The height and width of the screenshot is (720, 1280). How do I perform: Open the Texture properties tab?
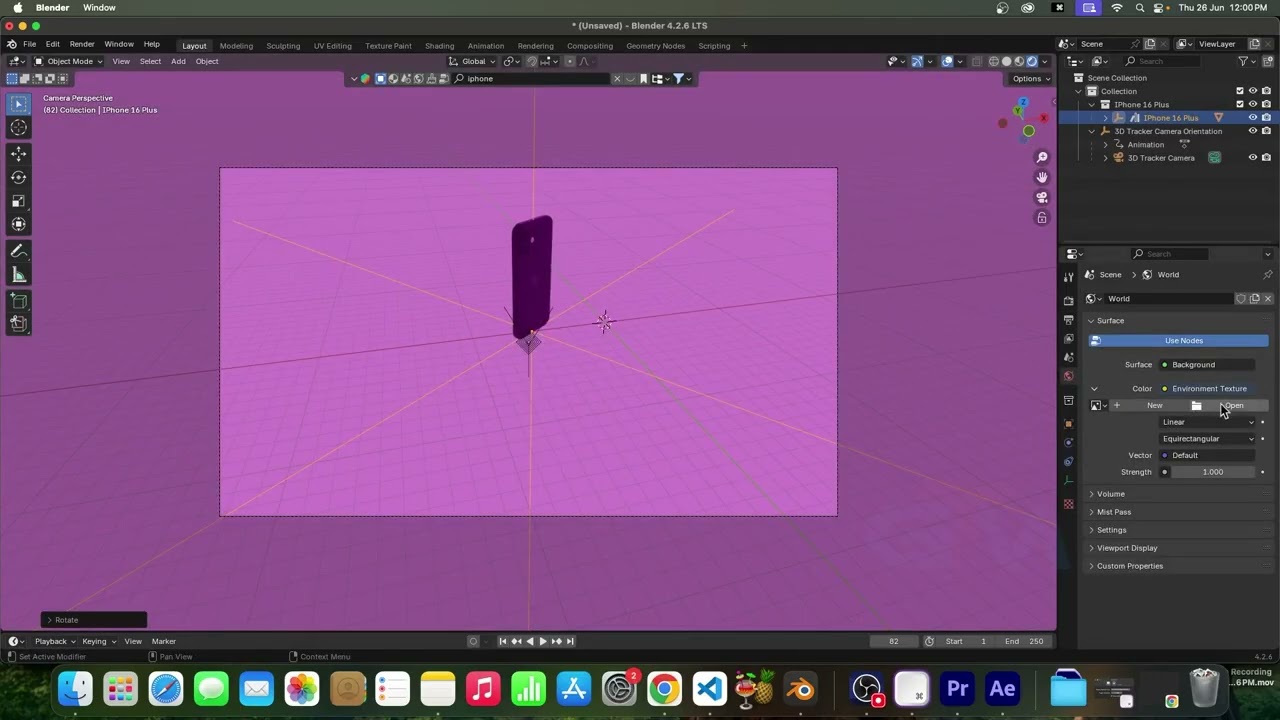[1068, 504]
